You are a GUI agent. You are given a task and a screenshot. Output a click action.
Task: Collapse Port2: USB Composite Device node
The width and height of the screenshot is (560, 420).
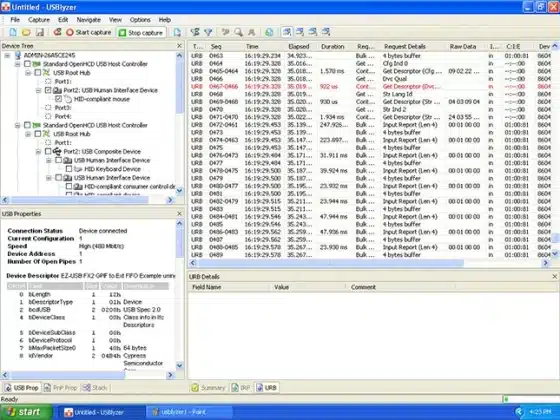click(x=38, y=152)
